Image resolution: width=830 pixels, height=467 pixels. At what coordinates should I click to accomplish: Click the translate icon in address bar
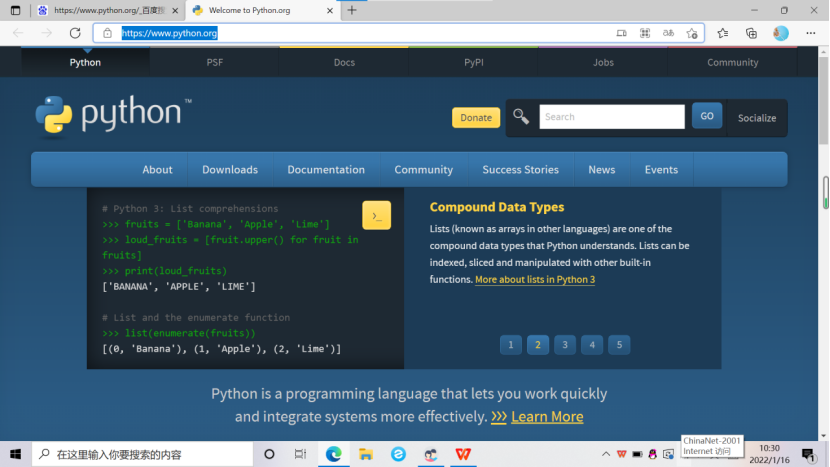tap(669, 33)
